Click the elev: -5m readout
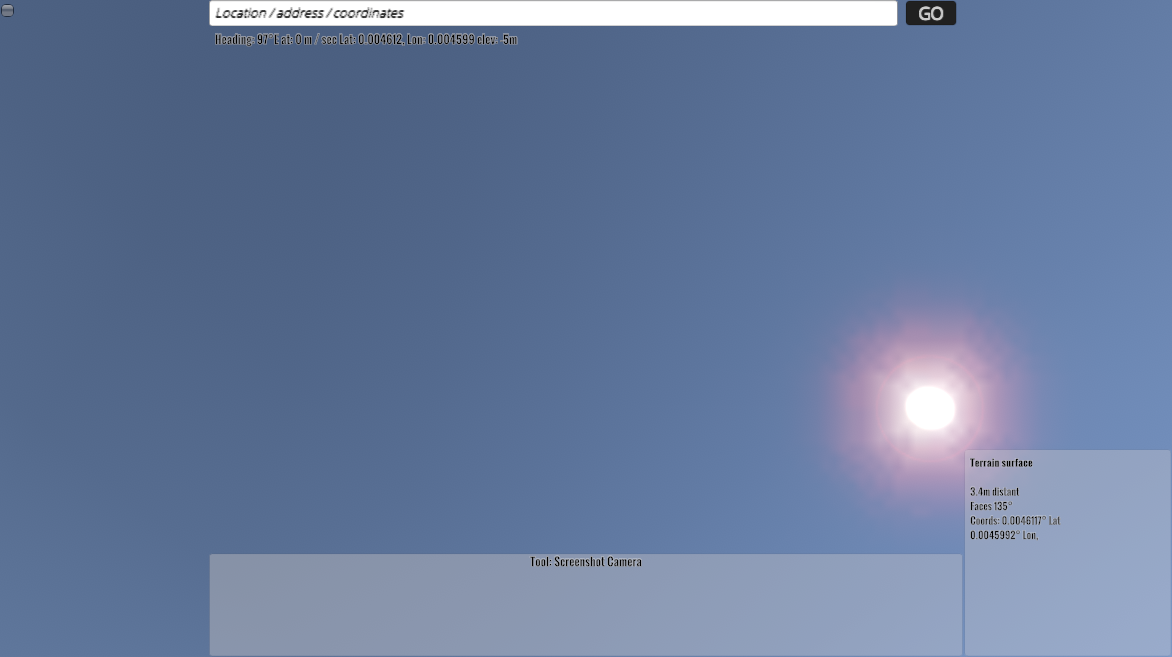This screenshot has width=1172, height=657. point(495,40)
